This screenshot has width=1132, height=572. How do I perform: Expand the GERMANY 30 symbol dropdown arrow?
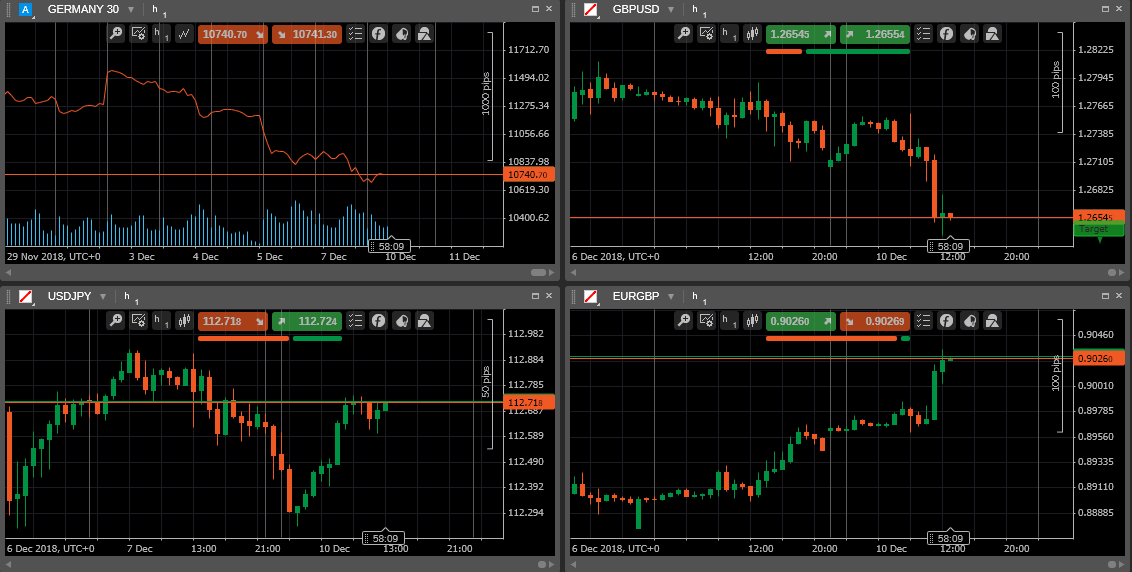131,9
